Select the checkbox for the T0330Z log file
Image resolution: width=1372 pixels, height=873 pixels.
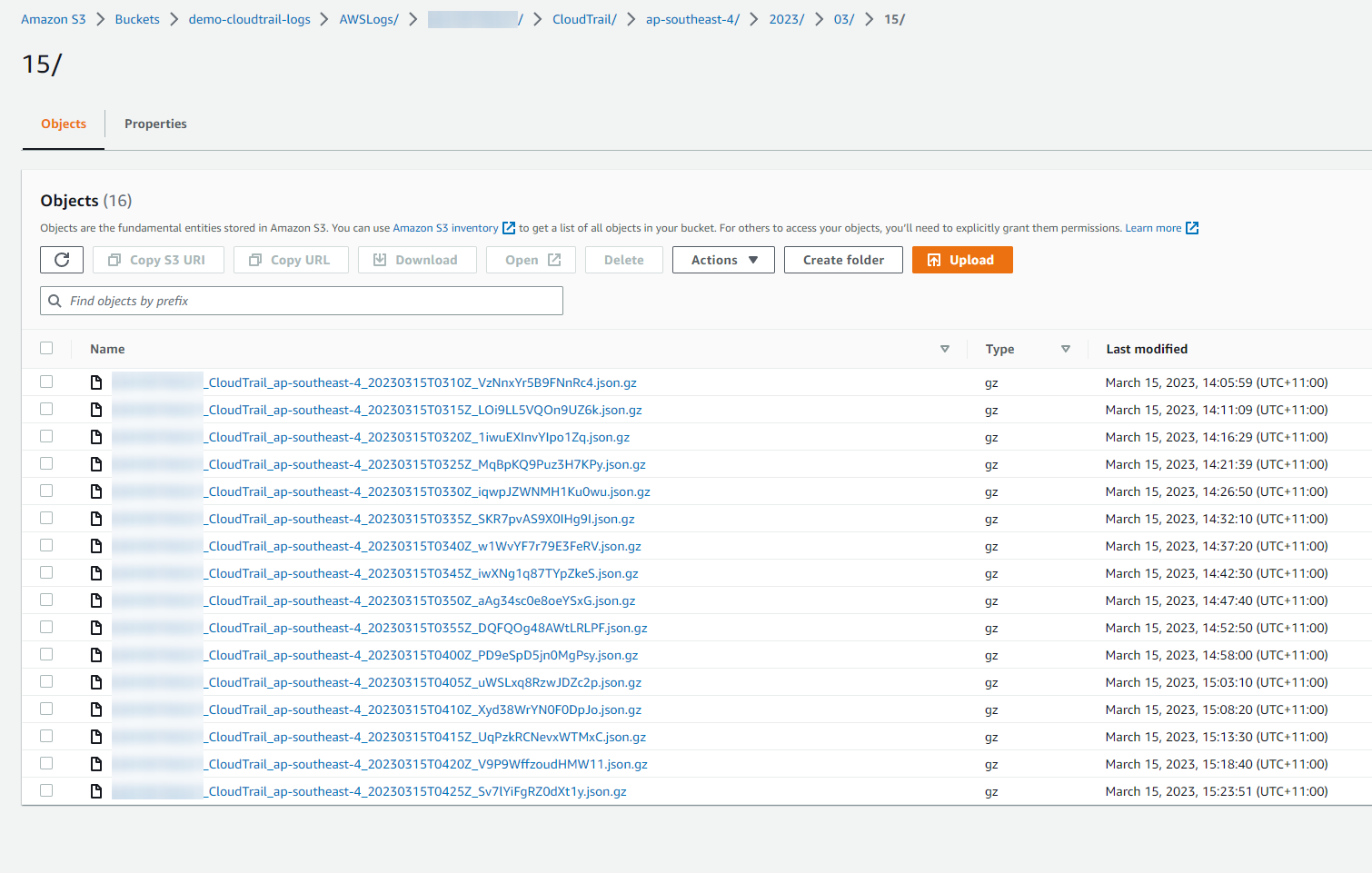point(46,491)
